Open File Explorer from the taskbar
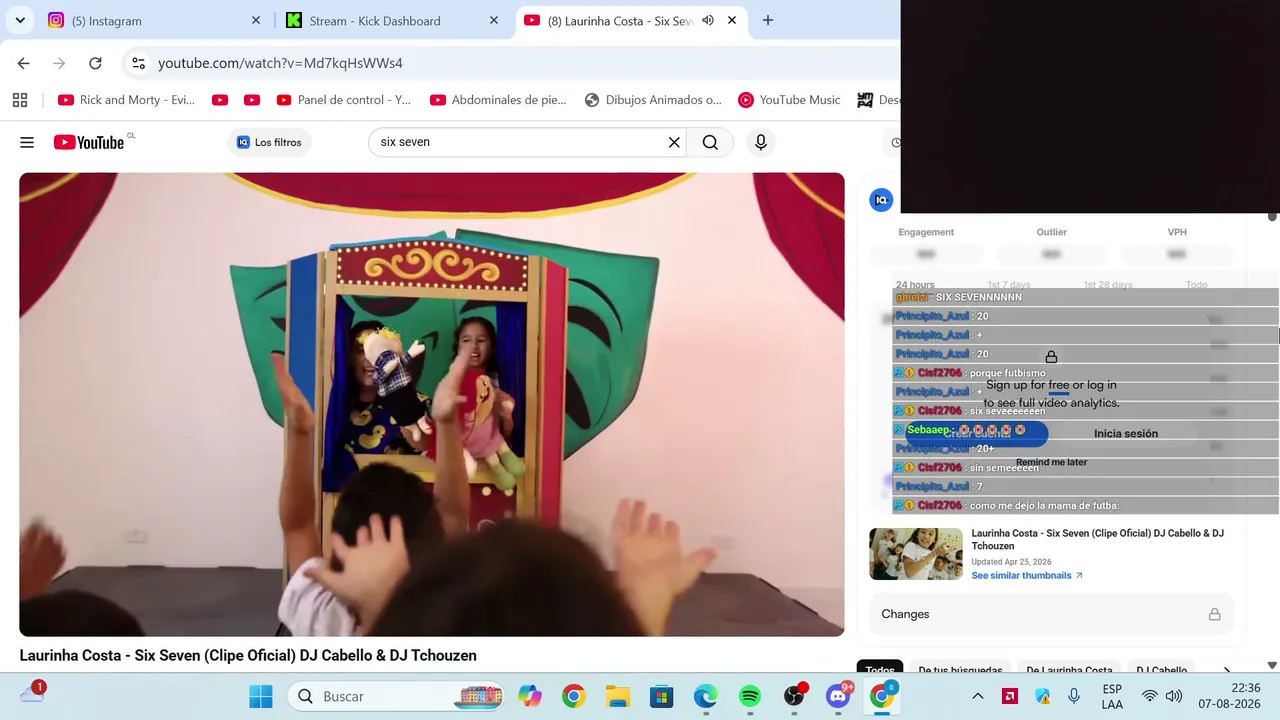Screen dimensions: 1280x720 tap(618, 696)
